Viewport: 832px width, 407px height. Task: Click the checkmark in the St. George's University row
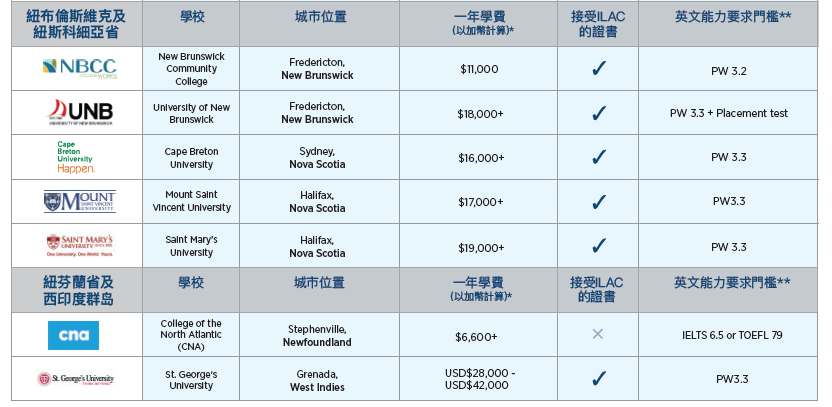[x=599, y=379]
